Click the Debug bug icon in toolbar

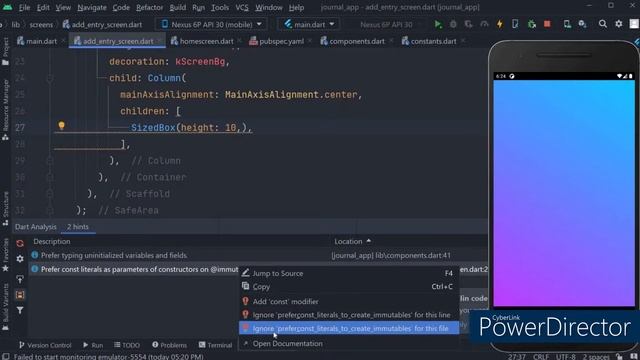pyautogui.click(x=453, y=24)
